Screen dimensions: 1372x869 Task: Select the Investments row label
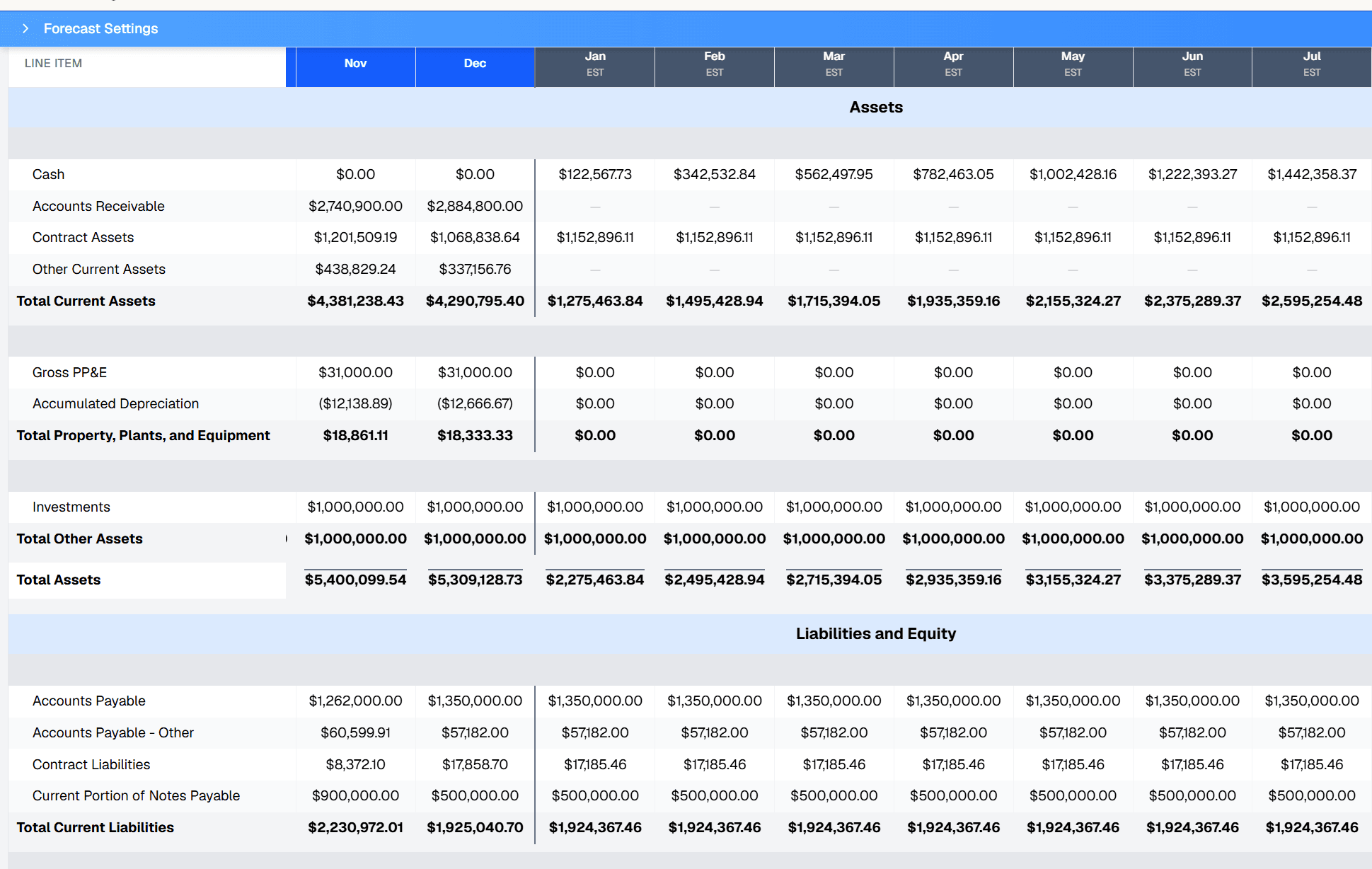coord(71,507)
